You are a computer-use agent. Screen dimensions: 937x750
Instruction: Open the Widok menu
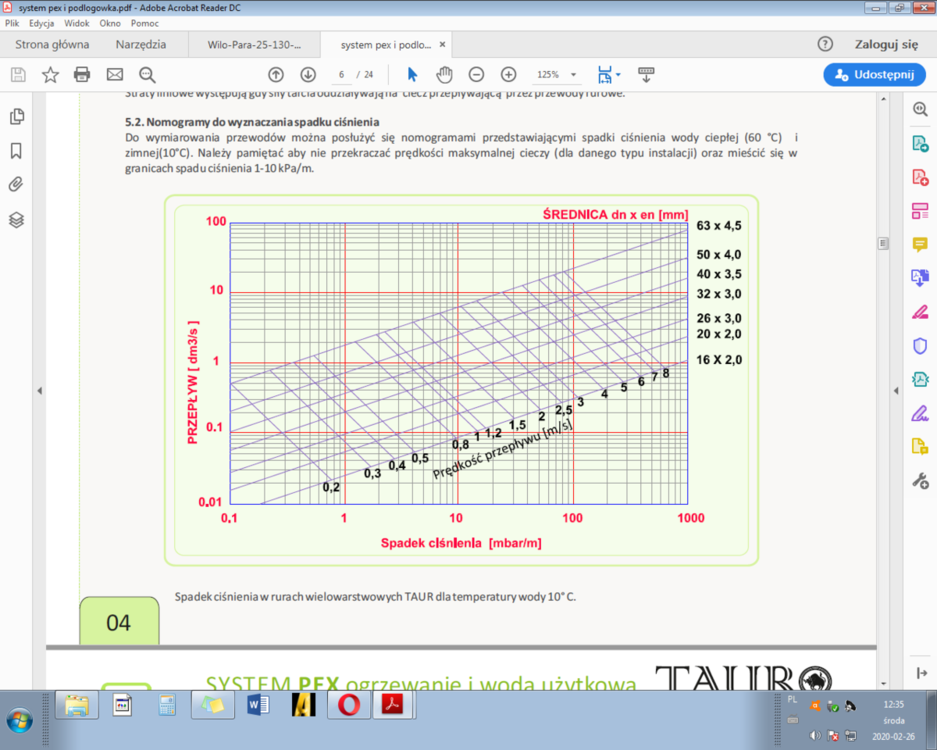coord(77,23)
